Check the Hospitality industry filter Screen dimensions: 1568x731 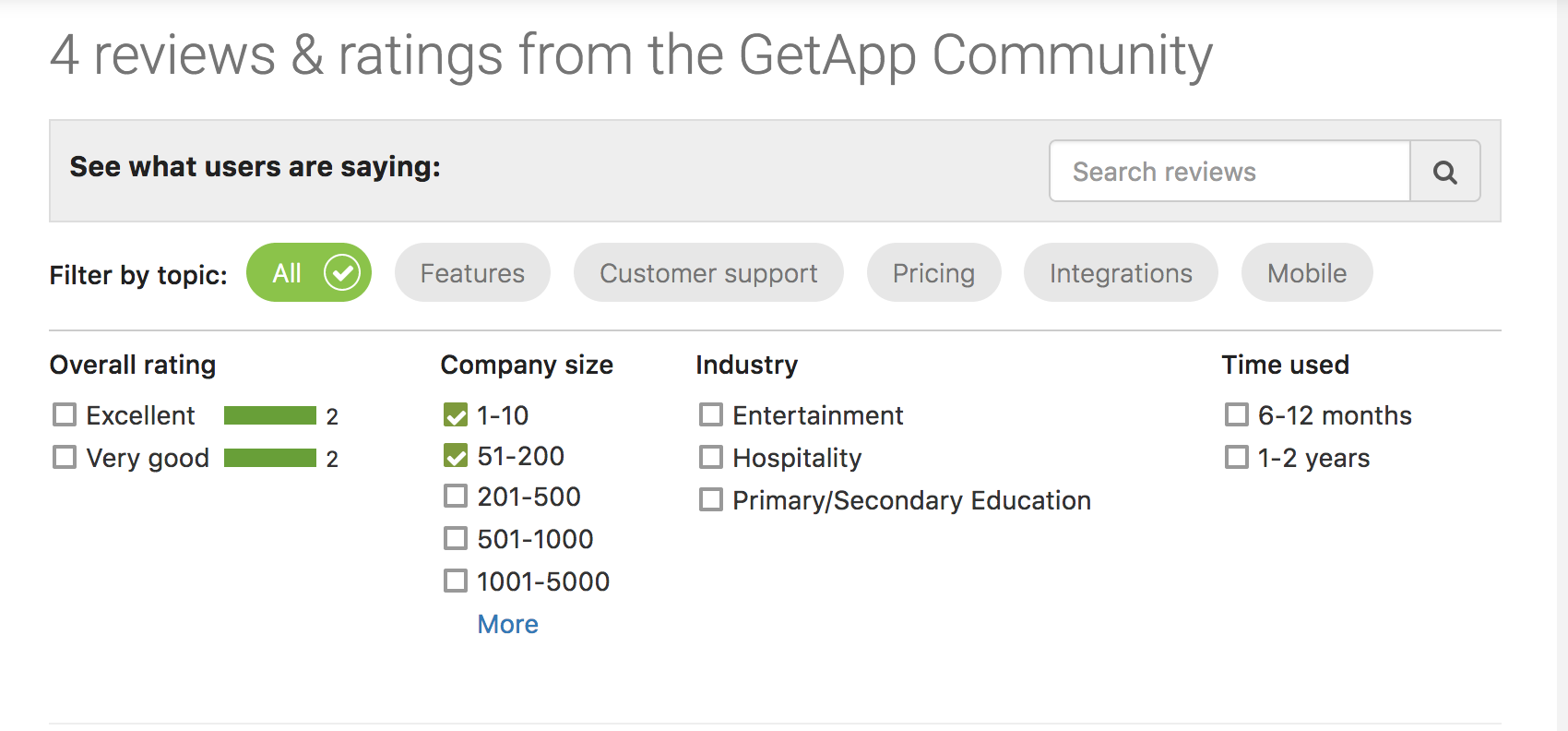pos(710,457)
